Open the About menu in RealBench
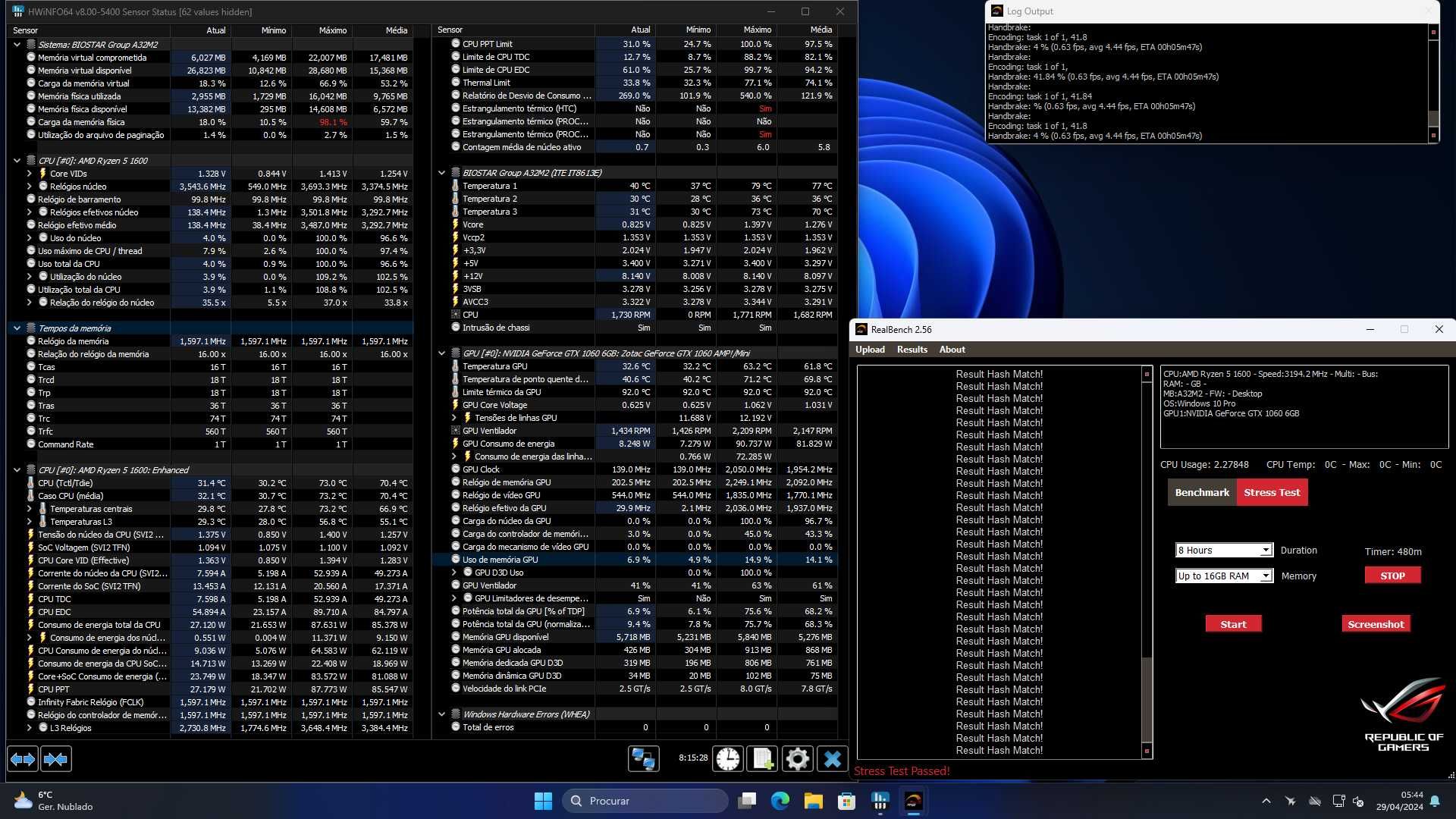This screenshot has height=819, width=1456. tap(952, 350)
